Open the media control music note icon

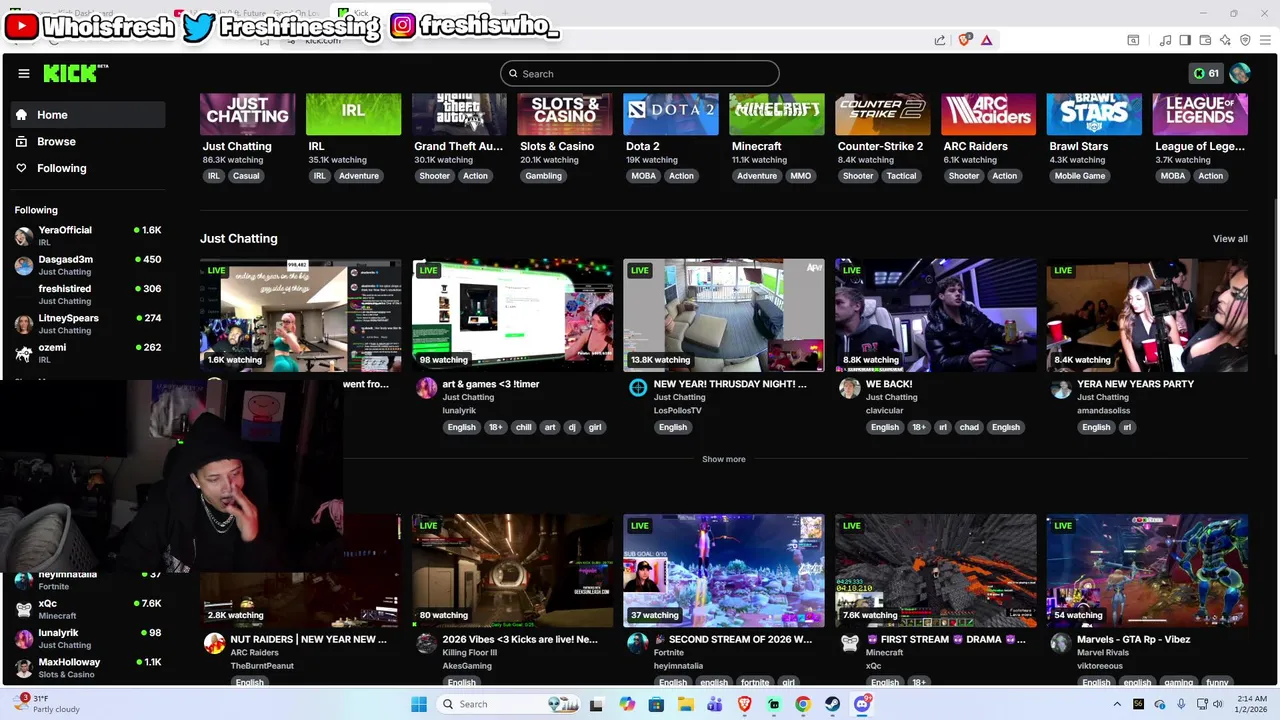point(1165,40)
